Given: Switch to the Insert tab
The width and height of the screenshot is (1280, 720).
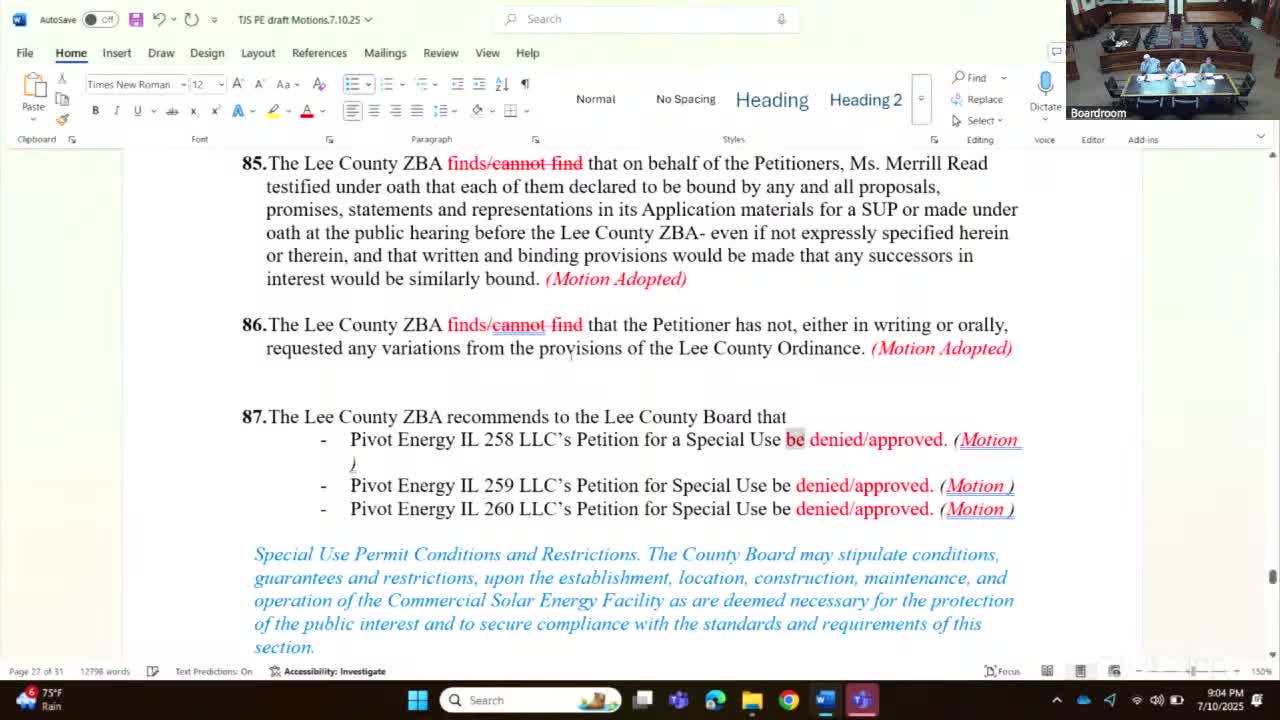Looking at the screenshot, I should point(116,53).
